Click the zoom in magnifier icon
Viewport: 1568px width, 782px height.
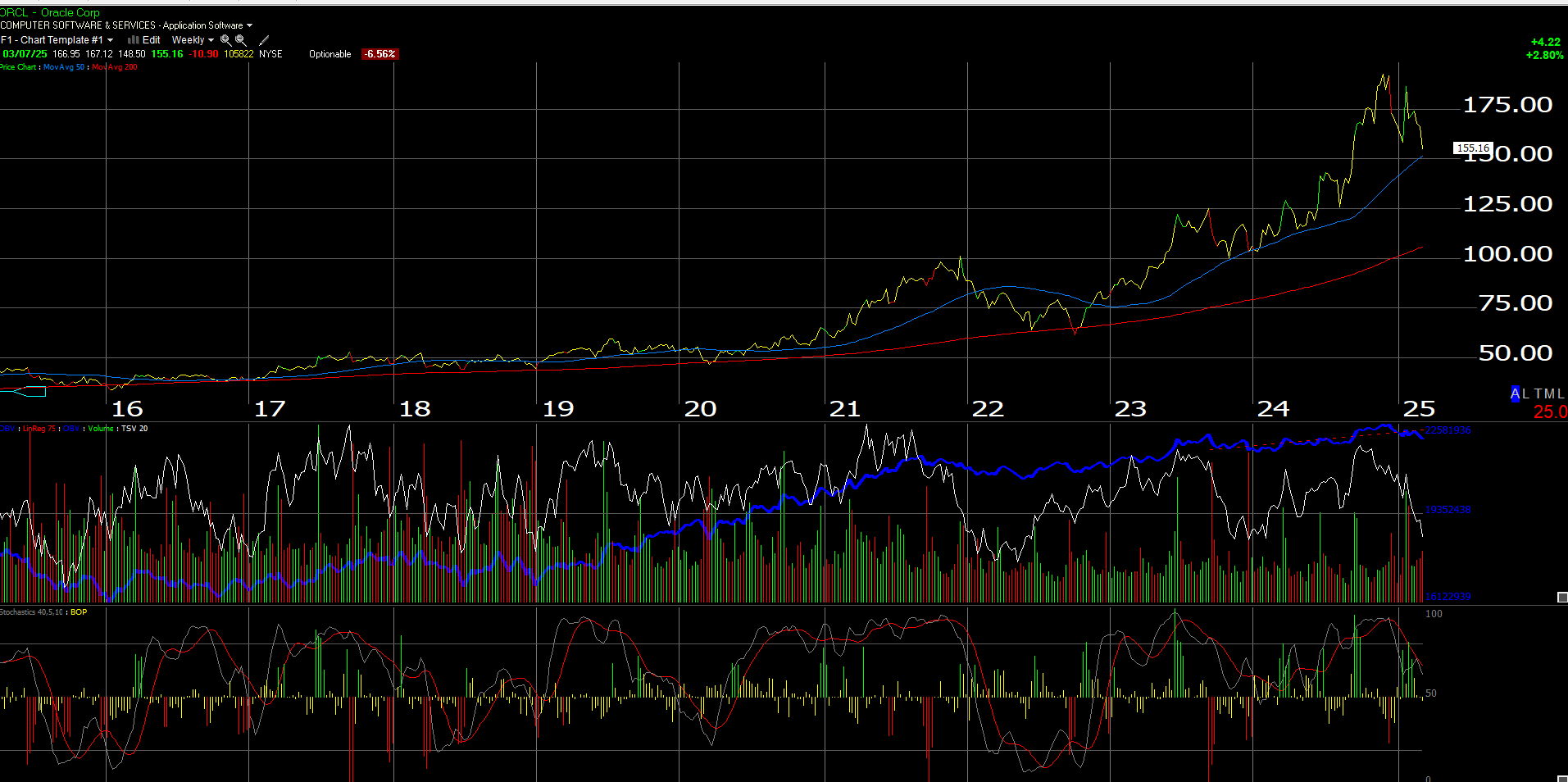[225, 40]
